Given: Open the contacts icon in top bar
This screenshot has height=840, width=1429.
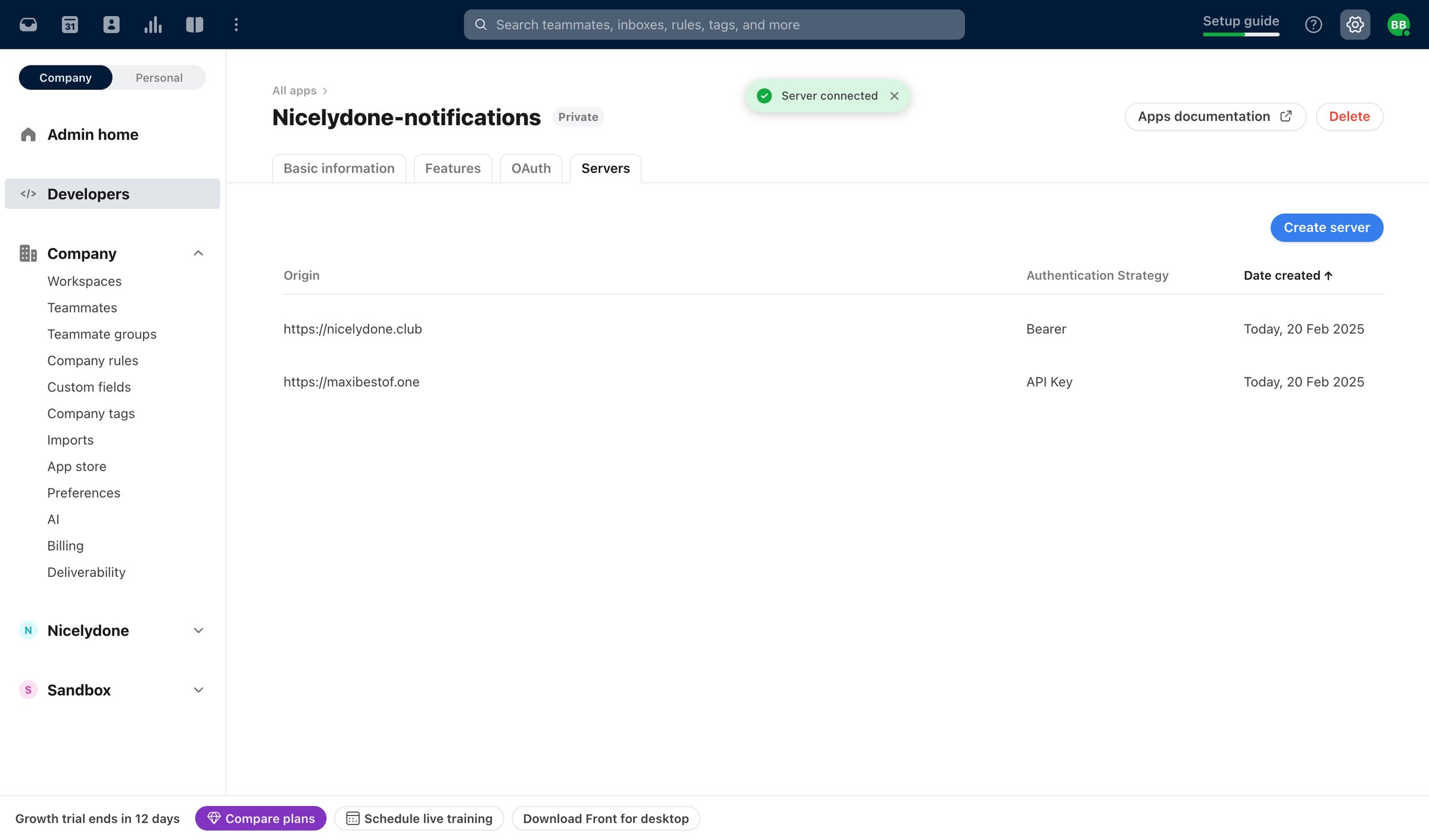Looking at the screenshot, I should point(111,24).
